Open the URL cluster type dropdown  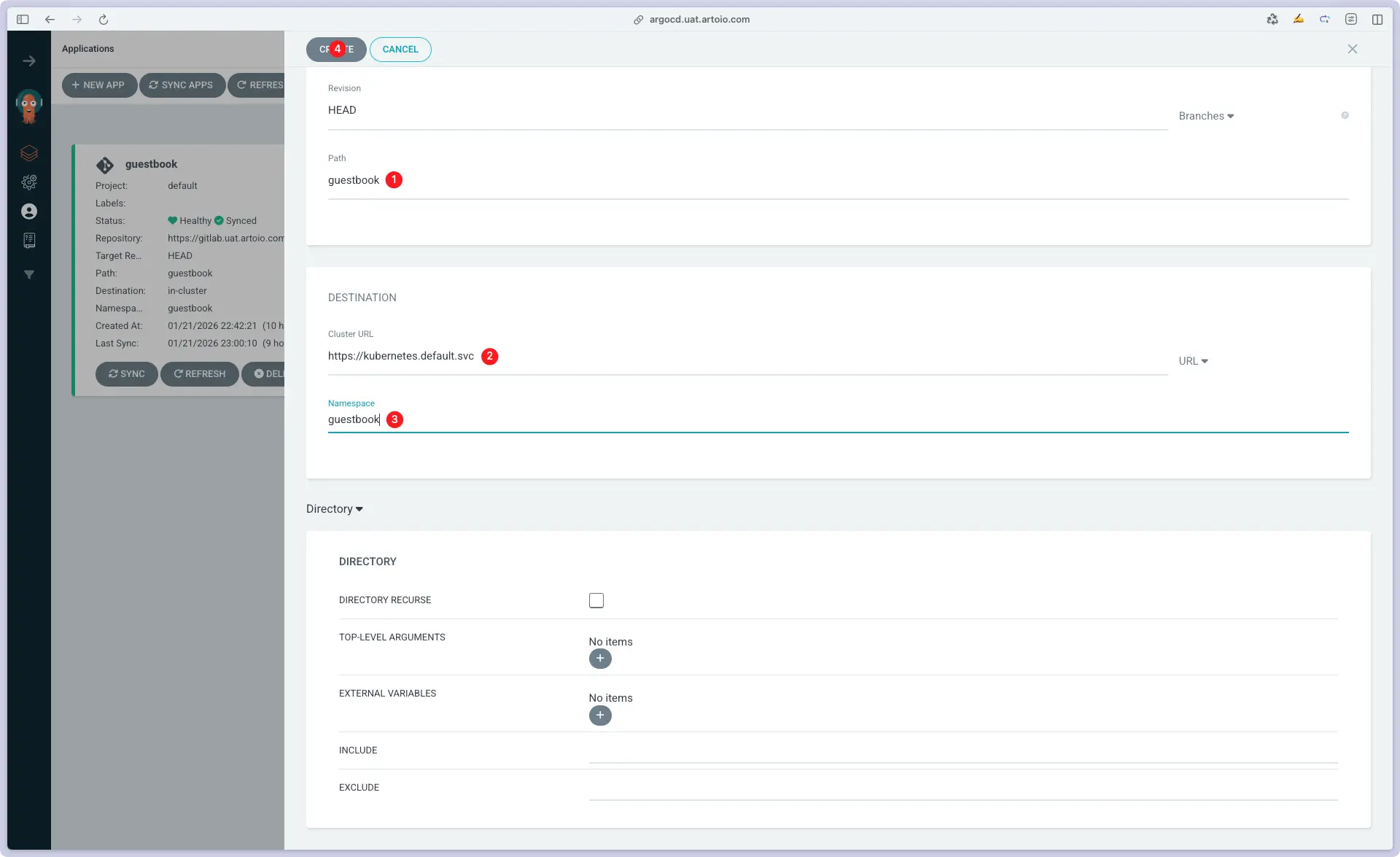tap(1193, 361)
